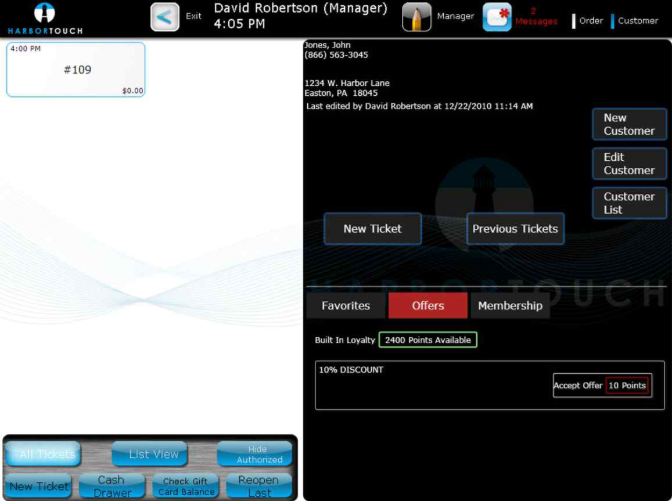The width and height of the screenshot is (672, 501).
Task: Select the Offers tab
Action: (x=428, y=306)
